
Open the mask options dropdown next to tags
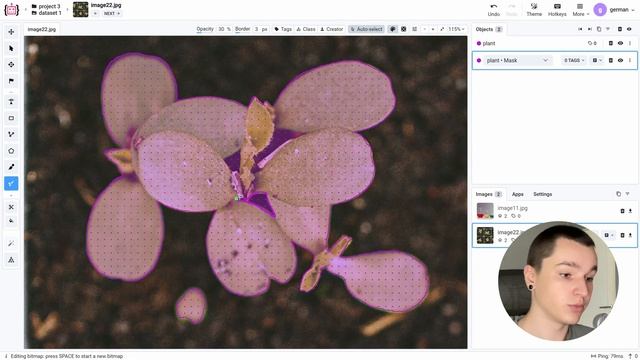pyautogui.click(x=597, y=60)
